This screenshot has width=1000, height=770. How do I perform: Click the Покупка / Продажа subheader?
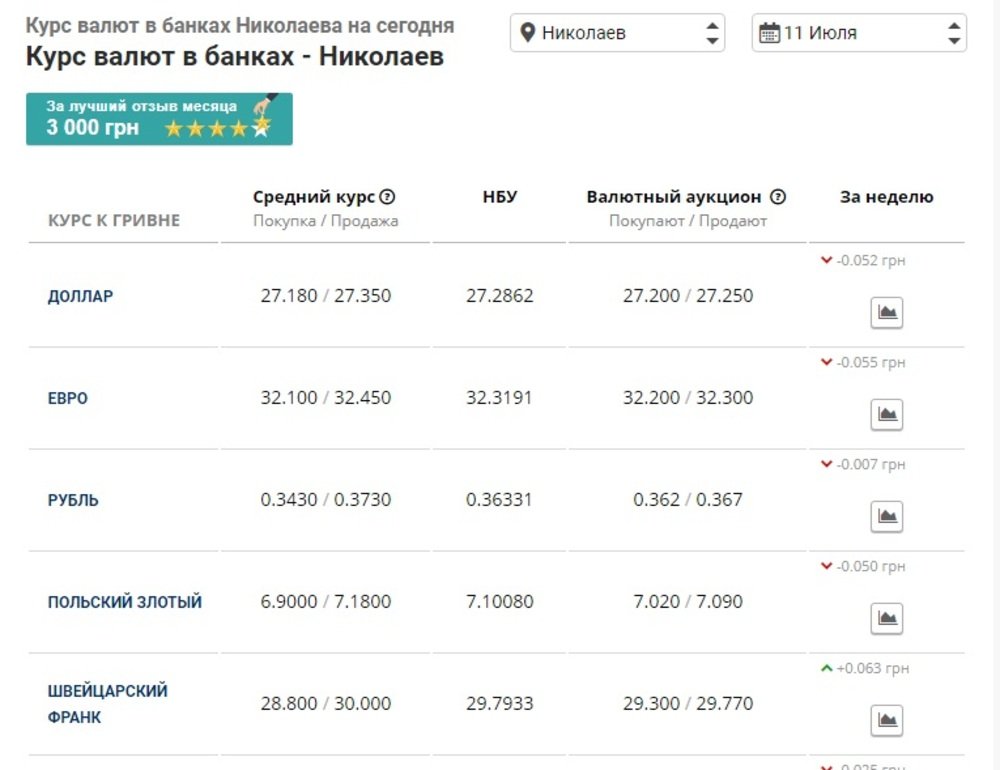click(326, 221)
